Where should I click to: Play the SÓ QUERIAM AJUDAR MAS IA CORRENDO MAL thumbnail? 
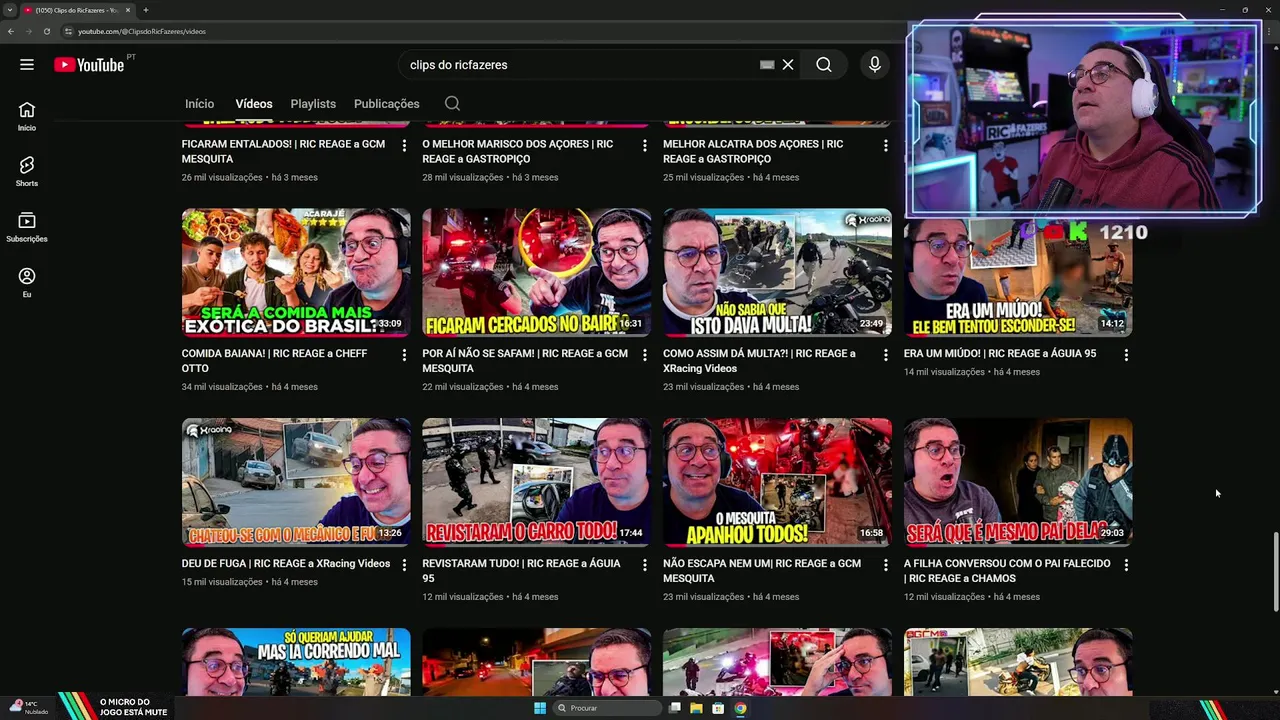point(296,661)
